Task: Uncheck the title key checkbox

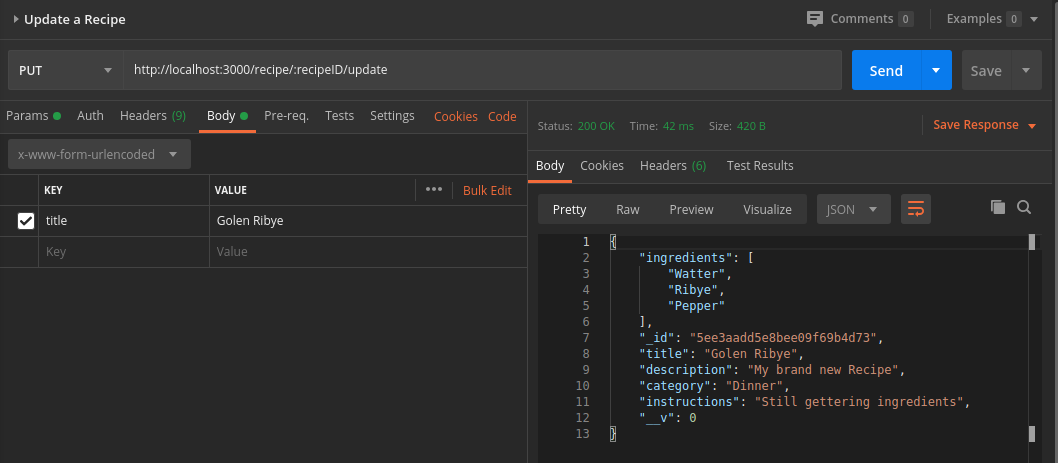Action: (26, 221)
